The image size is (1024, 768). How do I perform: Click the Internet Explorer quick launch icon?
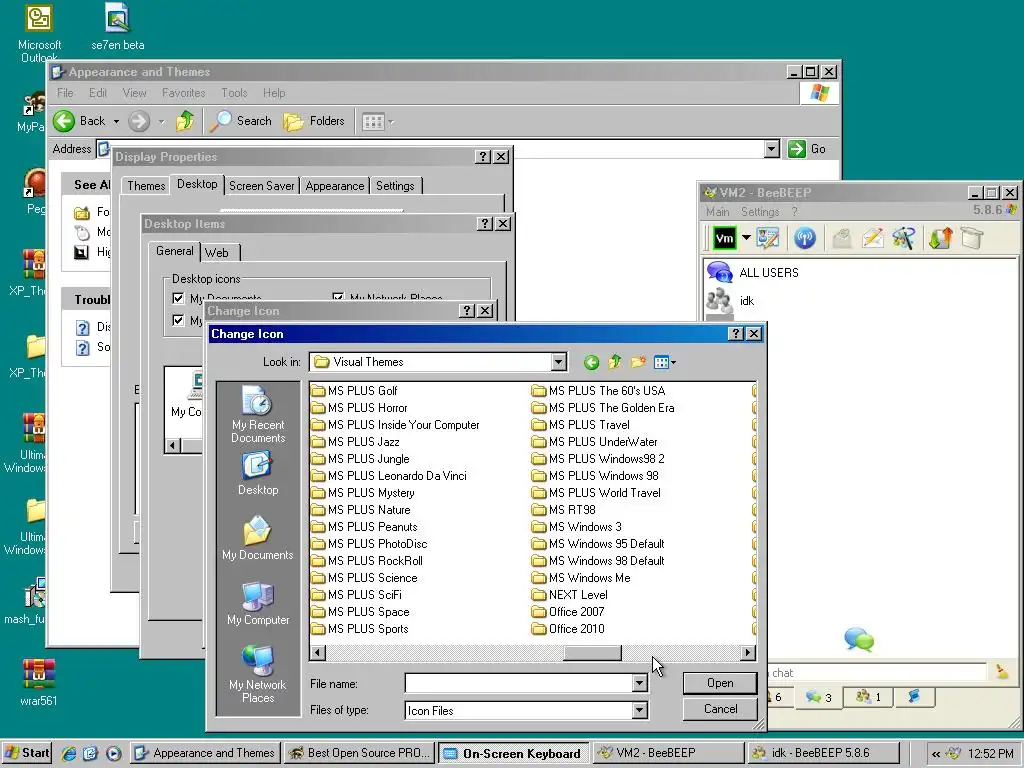[x=69, y=753]
